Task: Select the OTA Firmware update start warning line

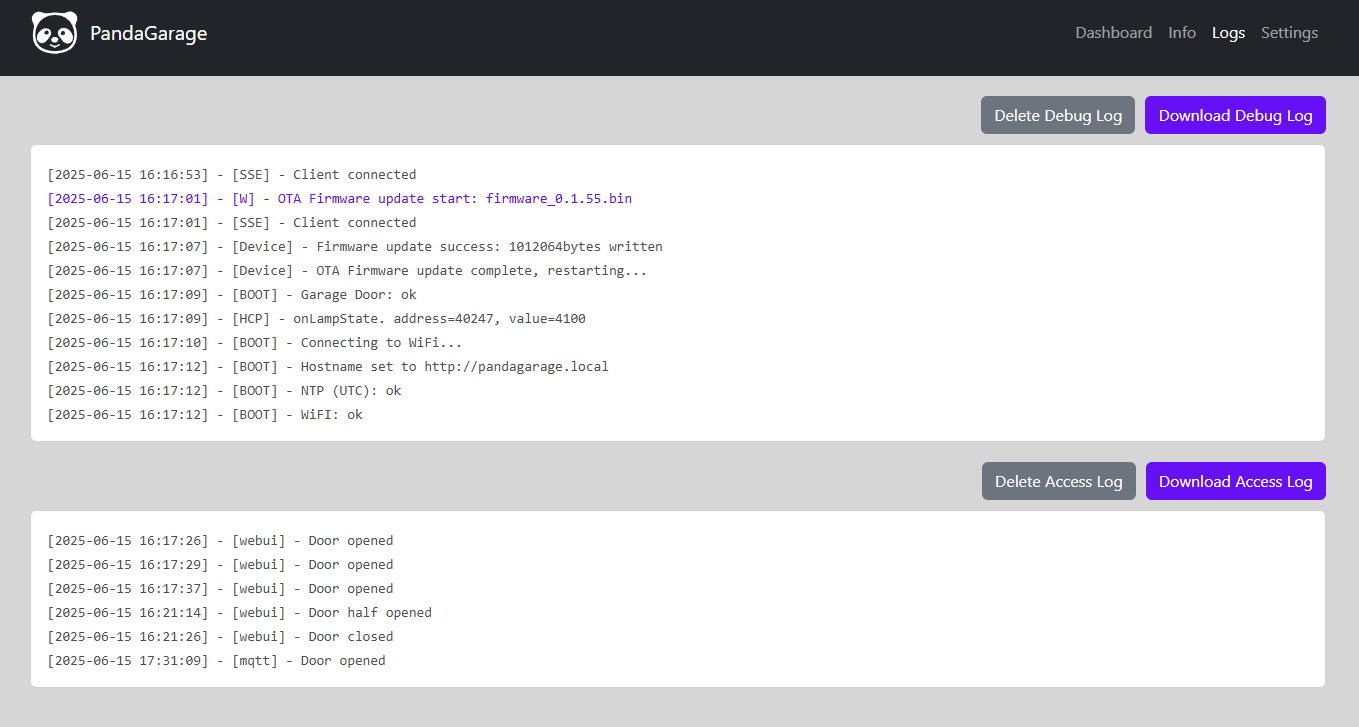Action: (340, 199)
